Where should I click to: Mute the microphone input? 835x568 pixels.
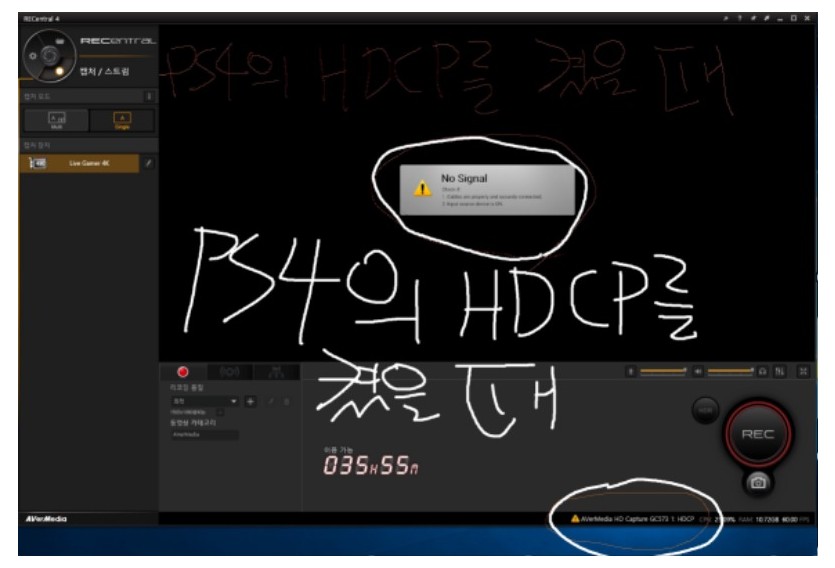tap(631, 372)
